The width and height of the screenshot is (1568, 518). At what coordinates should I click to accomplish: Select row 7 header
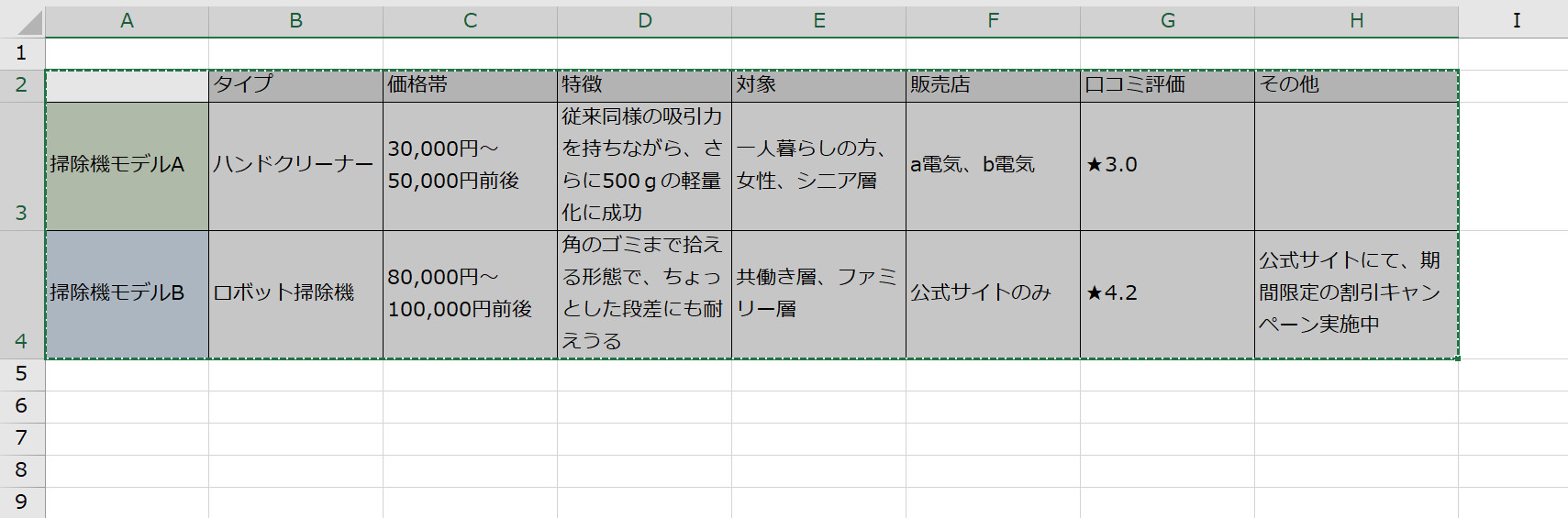pos(22,438)
